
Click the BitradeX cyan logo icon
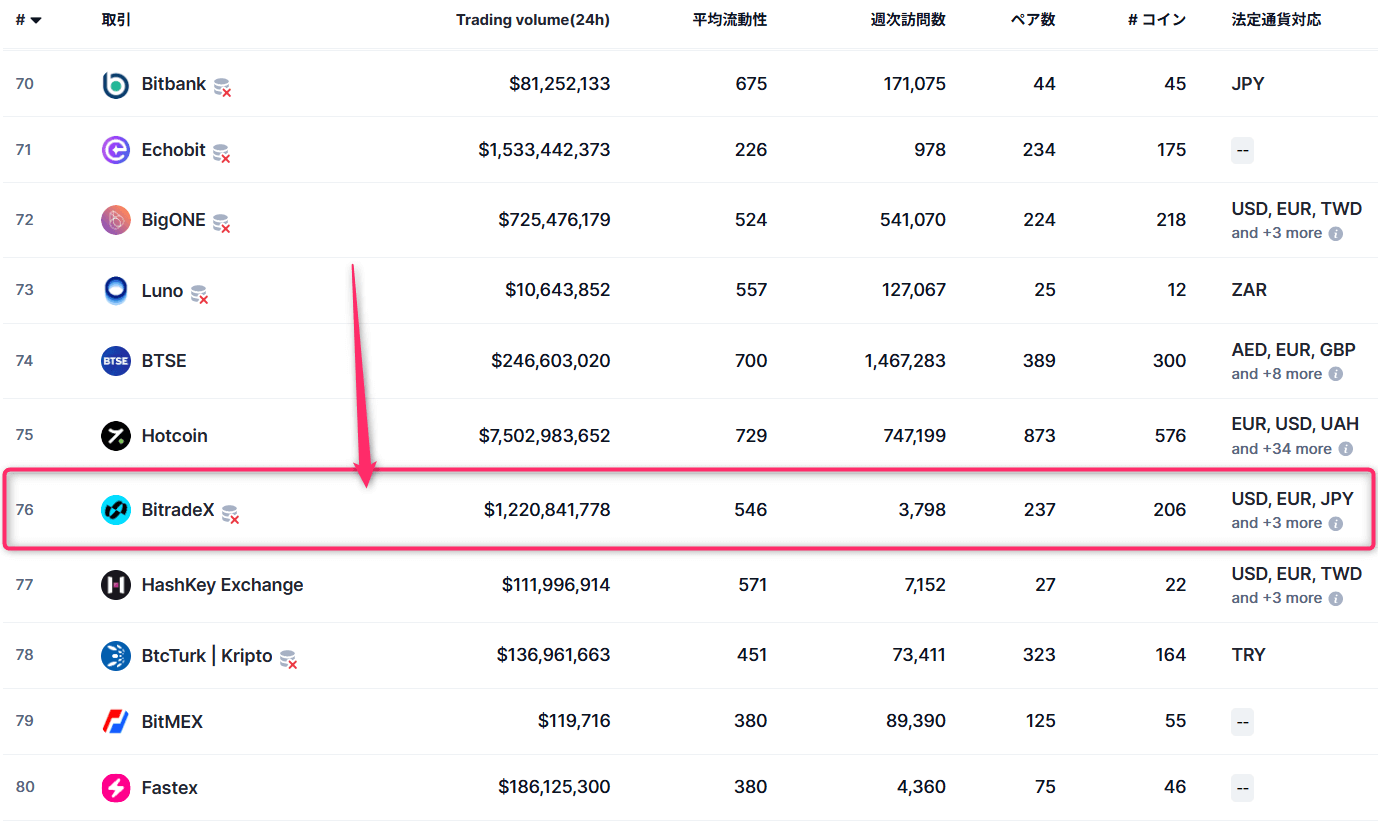116,510
